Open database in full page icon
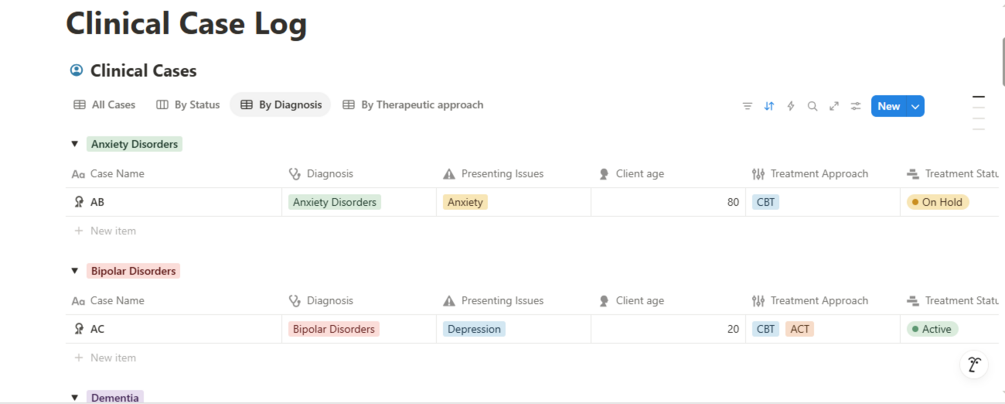The image size is (1005, 404). 834,106
